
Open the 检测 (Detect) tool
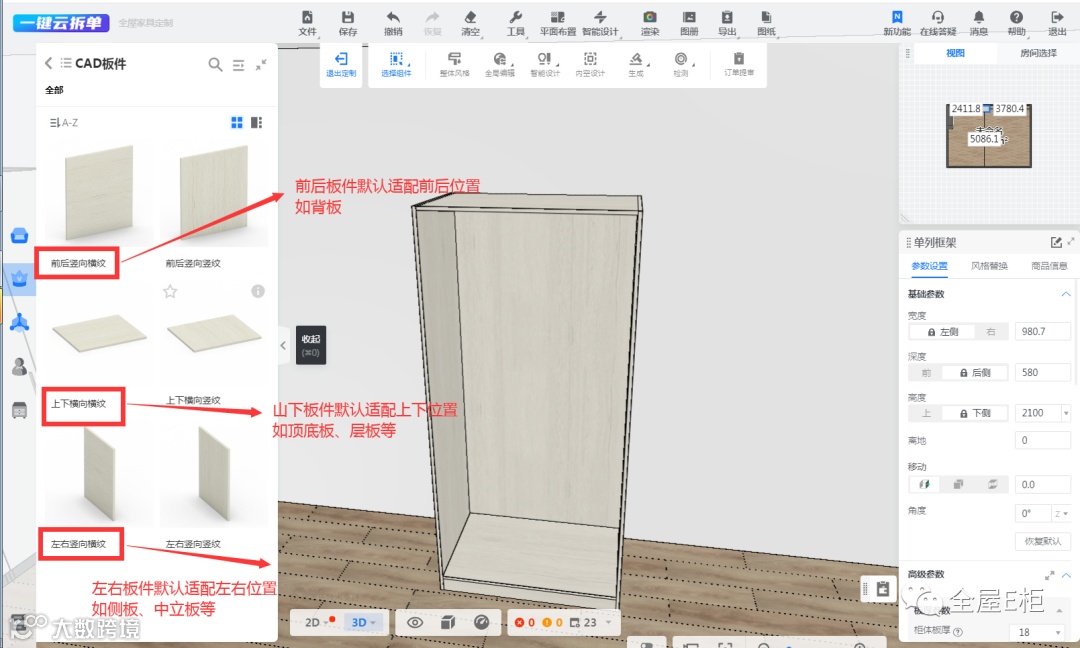coord(681,64)
